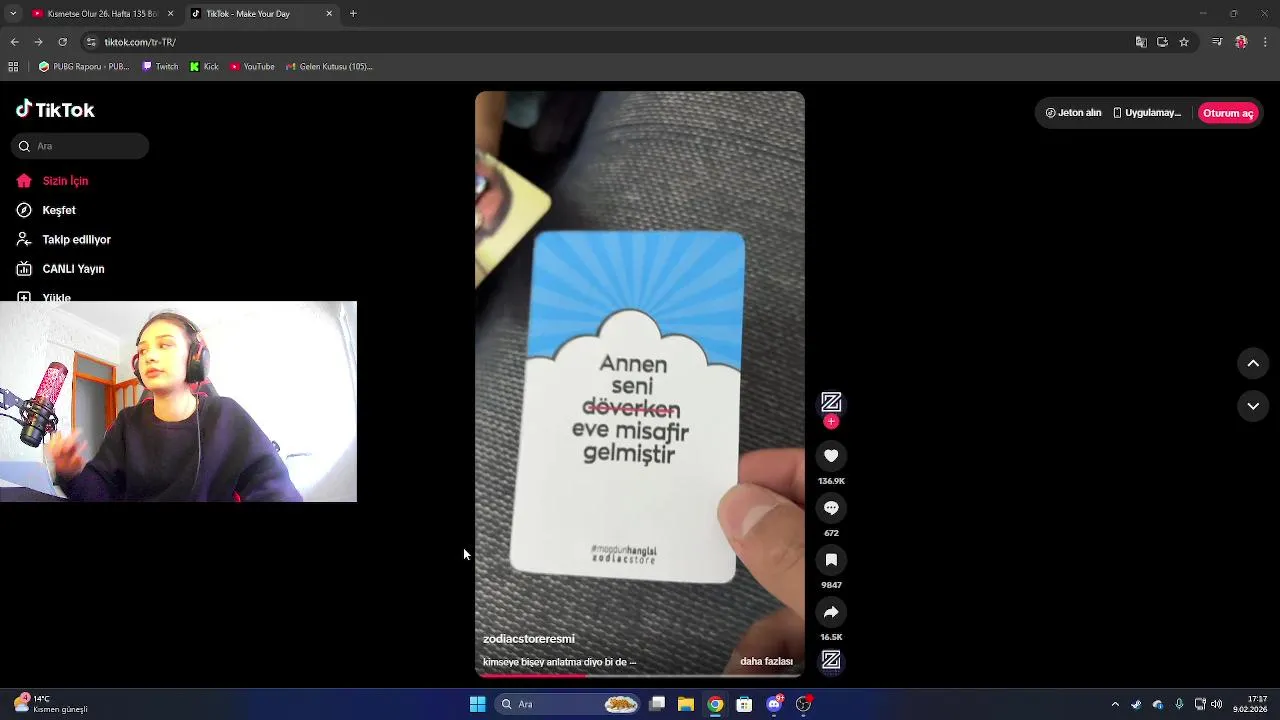Open a new browser tab

(353, 14)
